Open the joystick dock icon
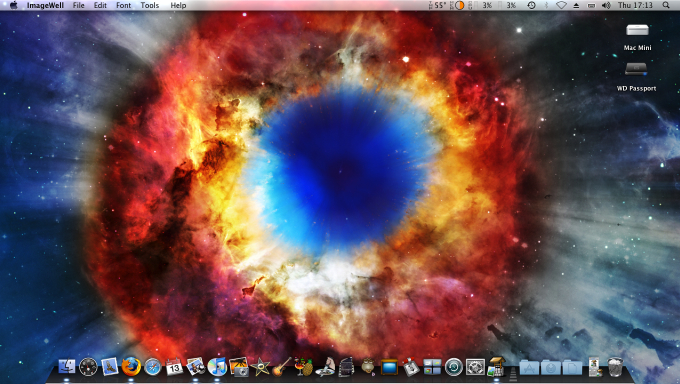 (x=411, y=367)
